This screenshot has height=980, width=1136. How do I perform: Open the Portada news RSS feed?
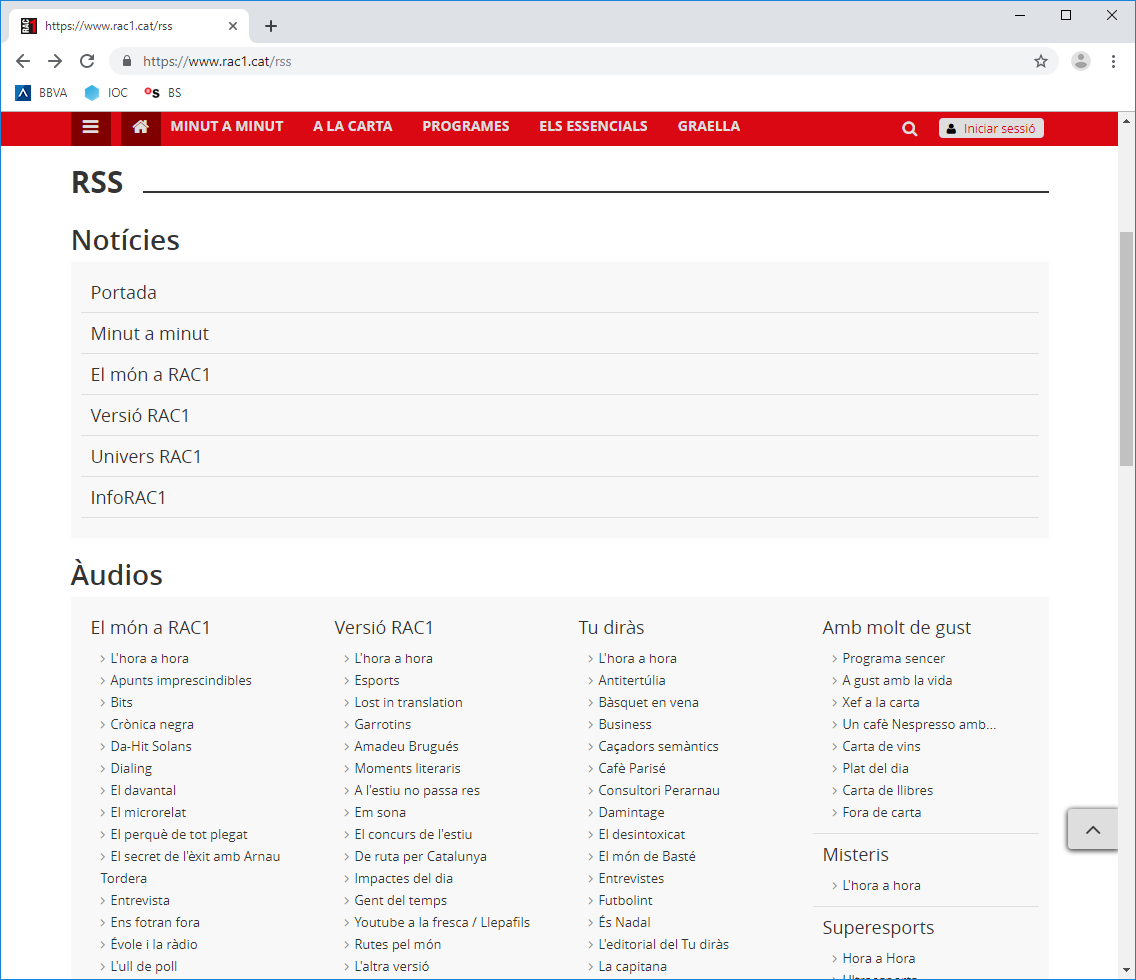pyautogui.click(x=124, y=293)
